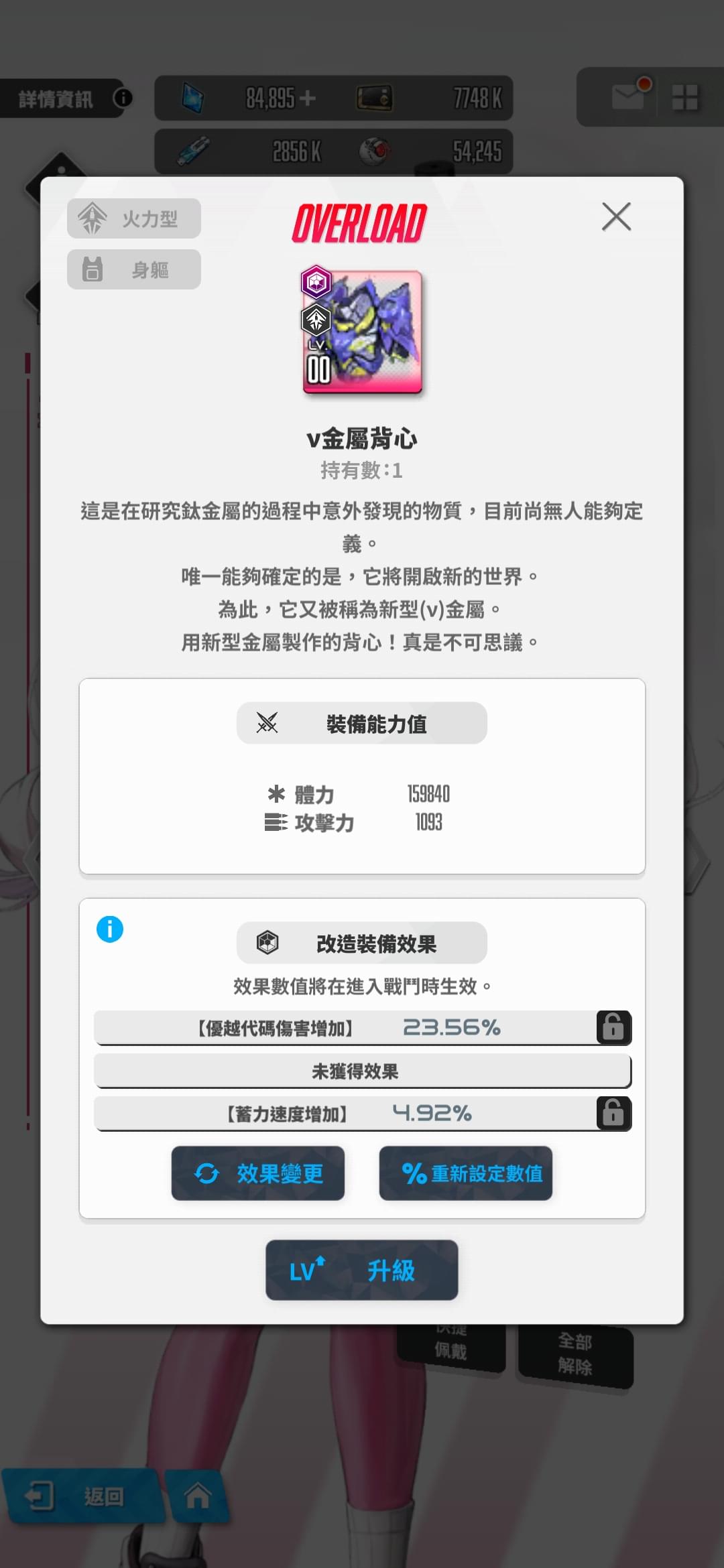Click the 全部解除 button
The image size is (724, 1568).
pyautogui.click(x=575, y=1354)
